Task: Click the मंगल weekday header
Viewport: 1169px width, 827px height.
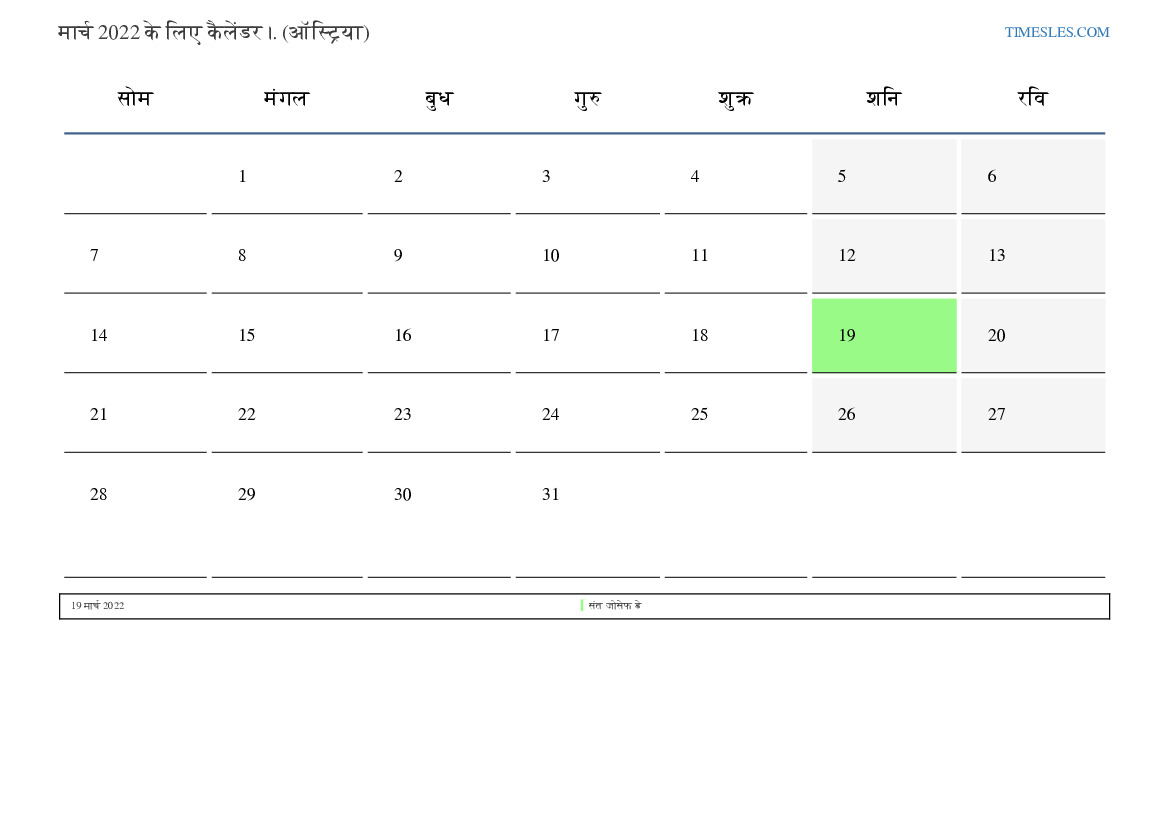Action: tap(286, 99)
